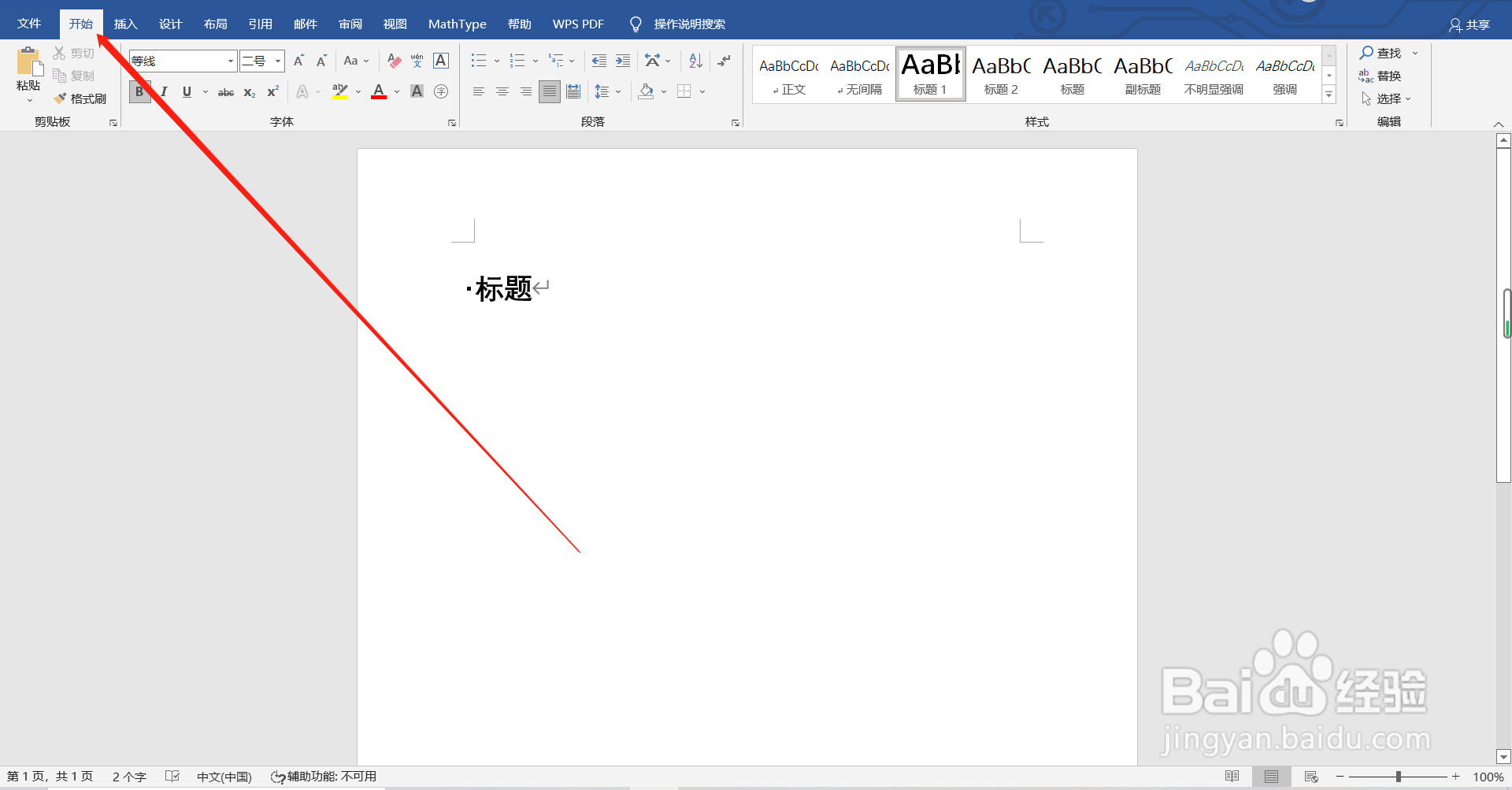Screen dimensions: 1512x790
Task: Switch to Web Layout view in status bar
Action: (1311, 777)
